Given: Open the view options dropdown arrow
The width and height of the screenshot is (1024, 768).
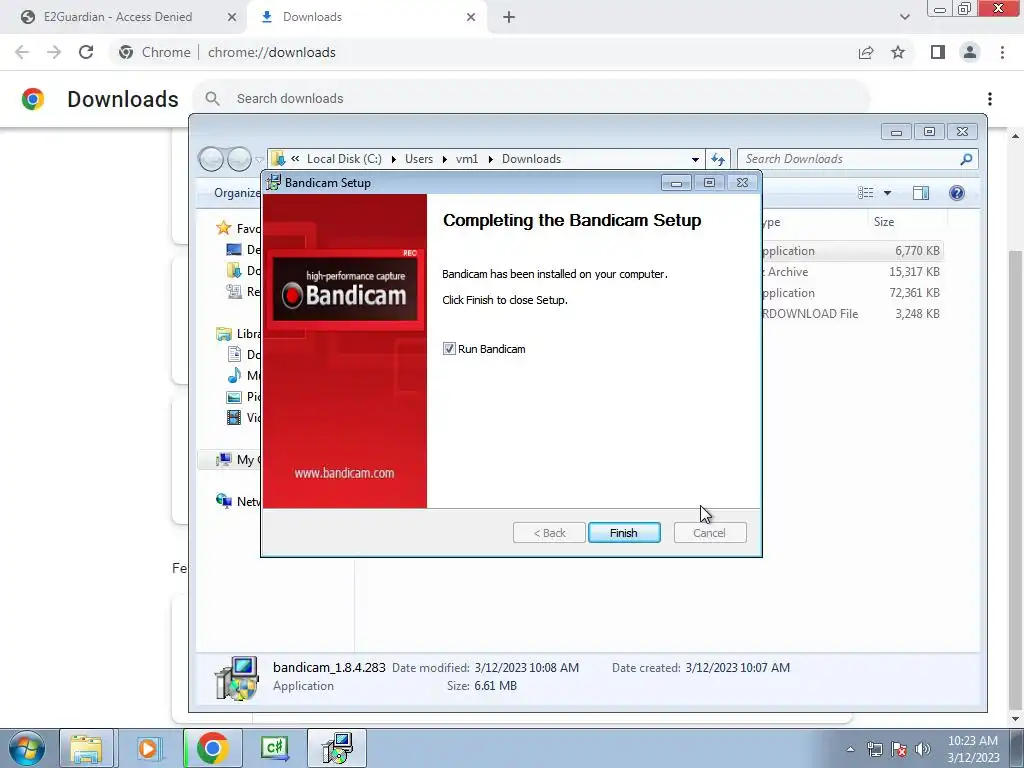Looking at the screenshot, I should (x=888, y=193).
